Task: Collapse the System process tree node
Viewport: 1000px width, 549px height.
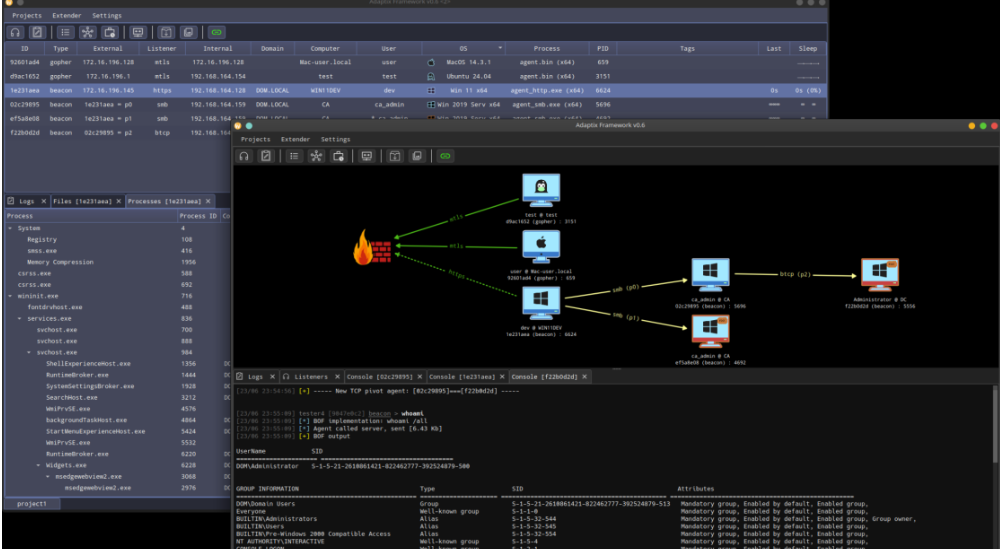Action: [x=10, y=228]
